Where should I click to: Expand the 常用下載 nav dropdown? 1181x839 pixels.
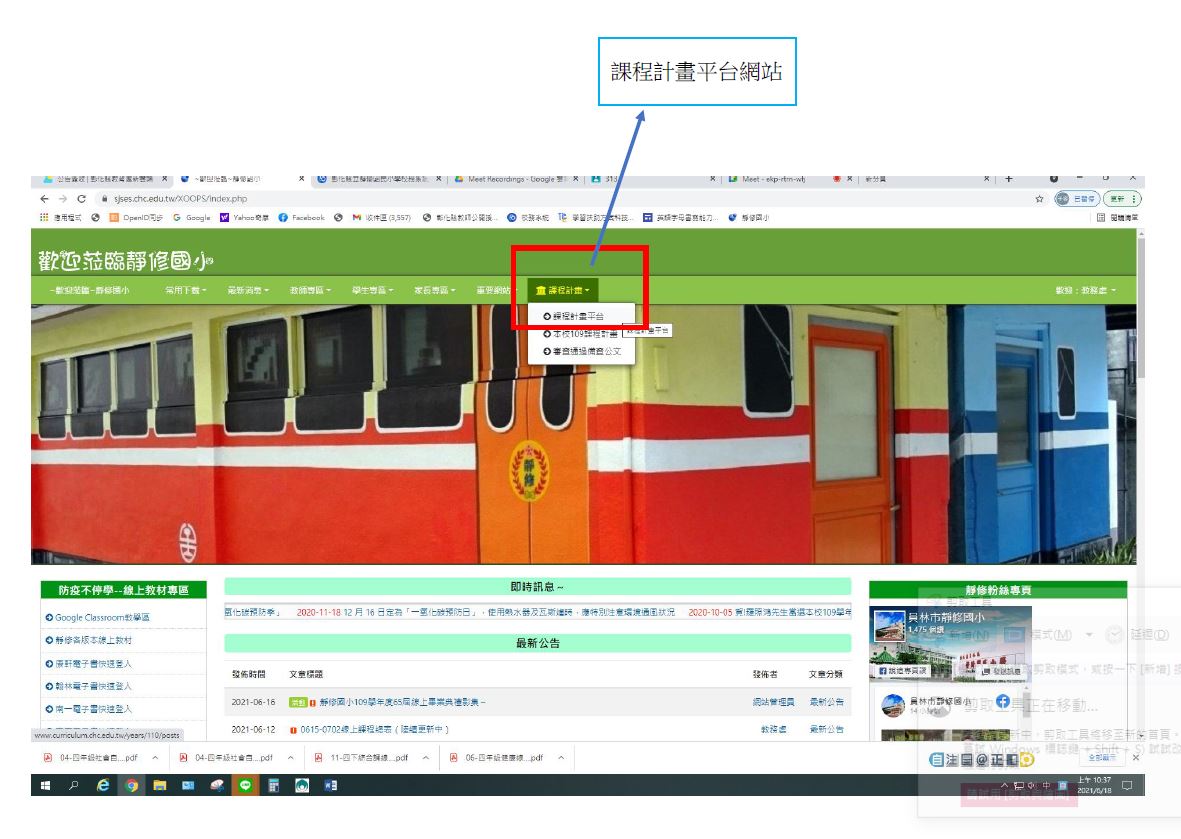tap(185, 290)
